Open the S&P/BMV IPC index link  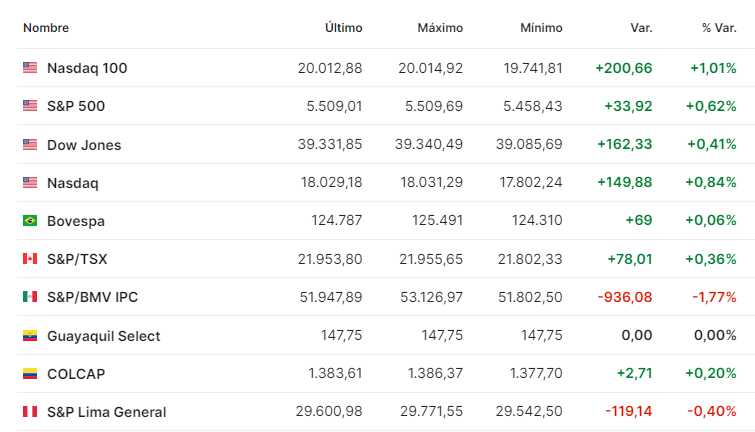coord(92,297)
